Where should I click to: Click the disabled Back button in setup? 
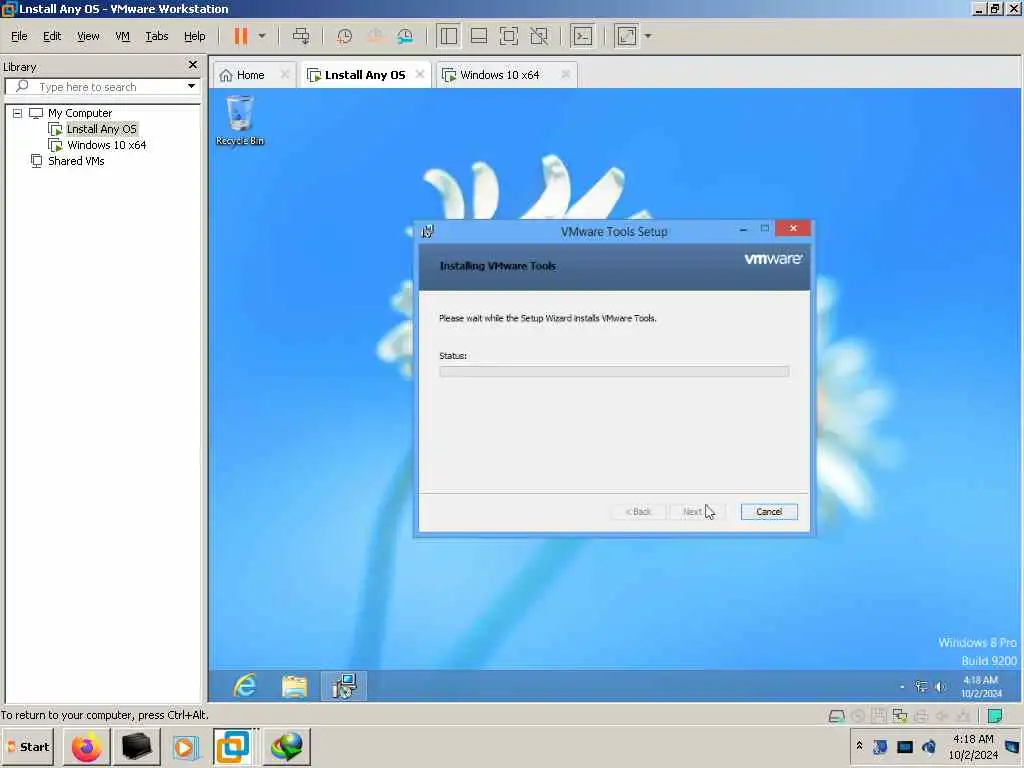pos(638,512)
